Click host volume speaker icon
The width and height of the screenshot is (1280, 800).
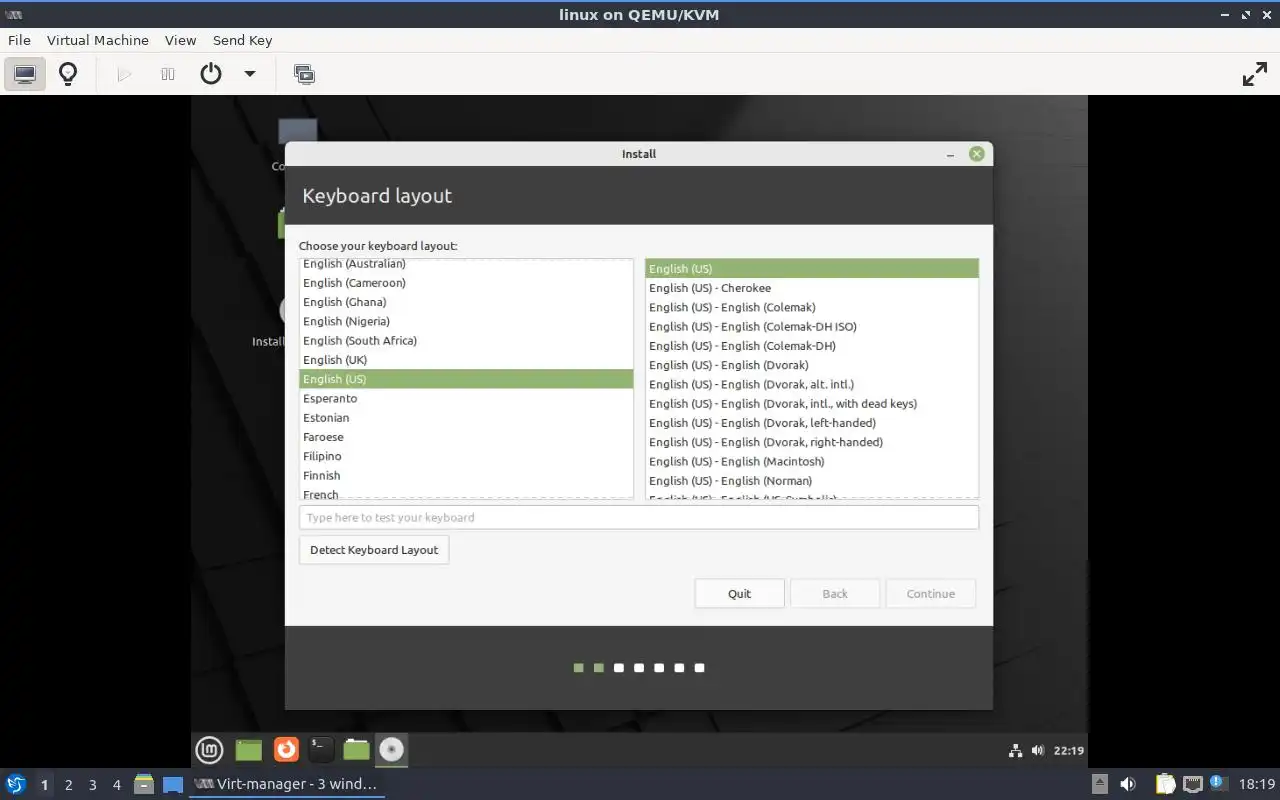1127,785
